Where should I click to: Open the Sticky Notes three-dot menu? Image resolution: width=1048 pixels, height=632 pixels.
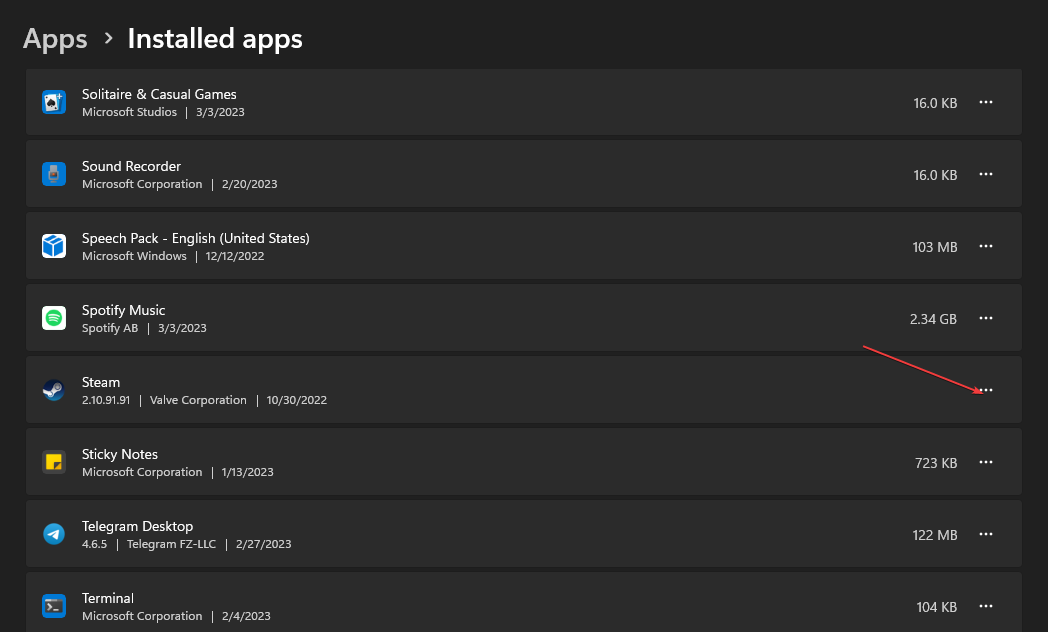coord(986,462)
